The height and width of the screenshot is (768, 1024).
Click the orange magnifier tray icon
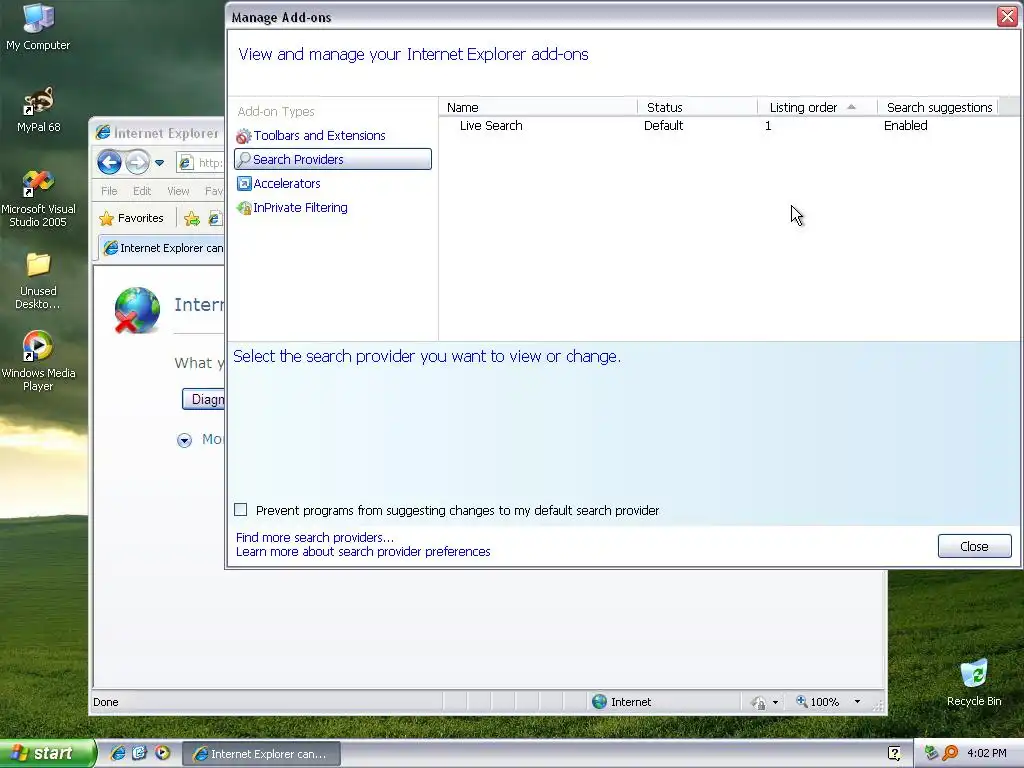click(x=950, y=753)
